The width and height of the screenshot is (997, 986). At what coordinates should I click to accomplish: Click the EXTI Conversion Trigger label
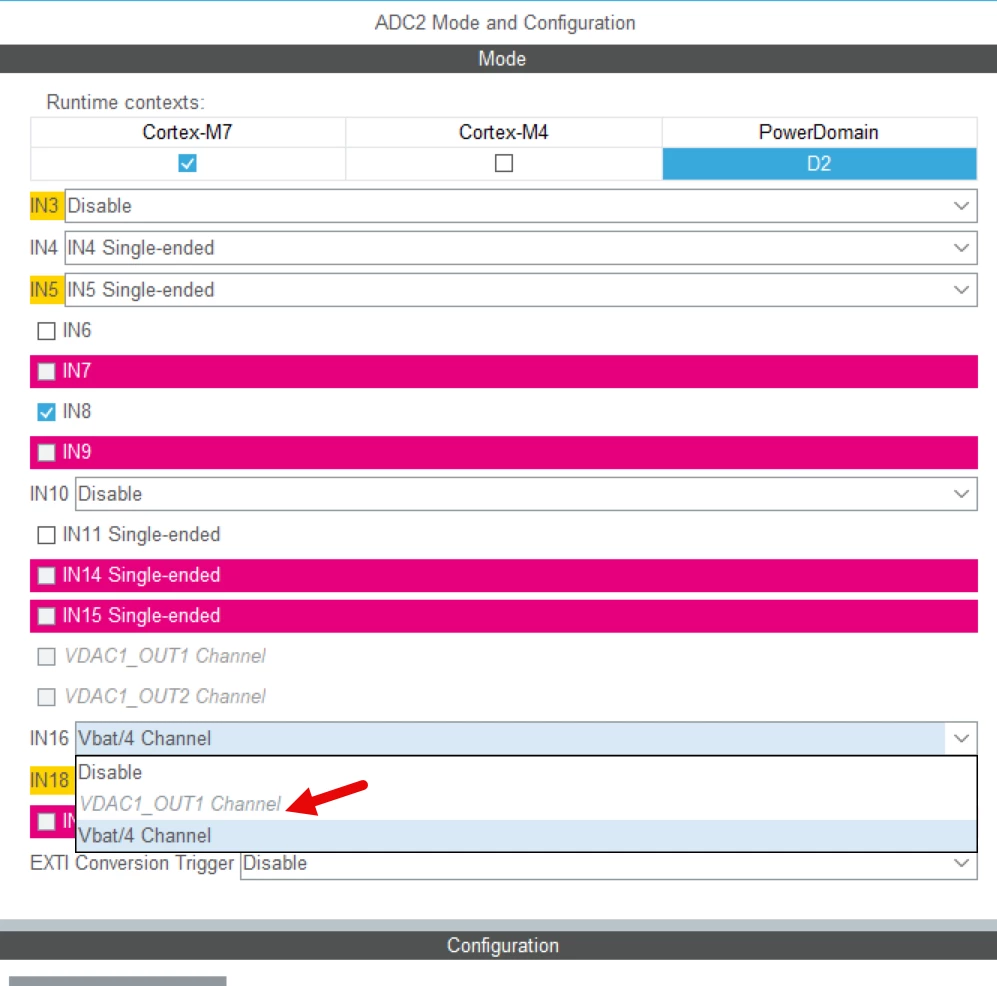click(x=132, y=863)
